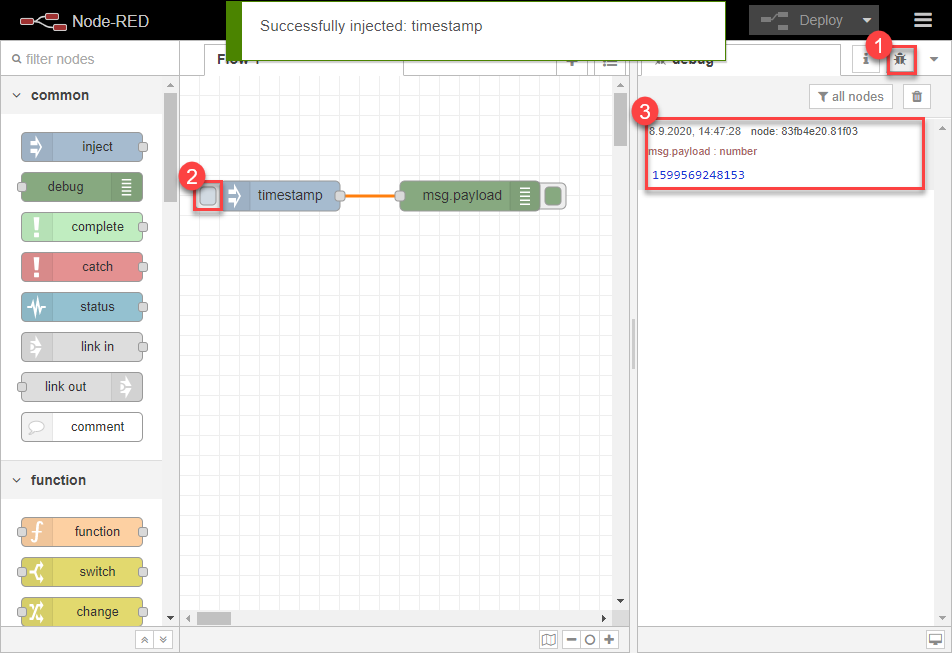Image resolution: width=952 pixels, height=653 pixels.
Task: Filter debug messages with 'all nodes' toggle
Action: point(851,96)
